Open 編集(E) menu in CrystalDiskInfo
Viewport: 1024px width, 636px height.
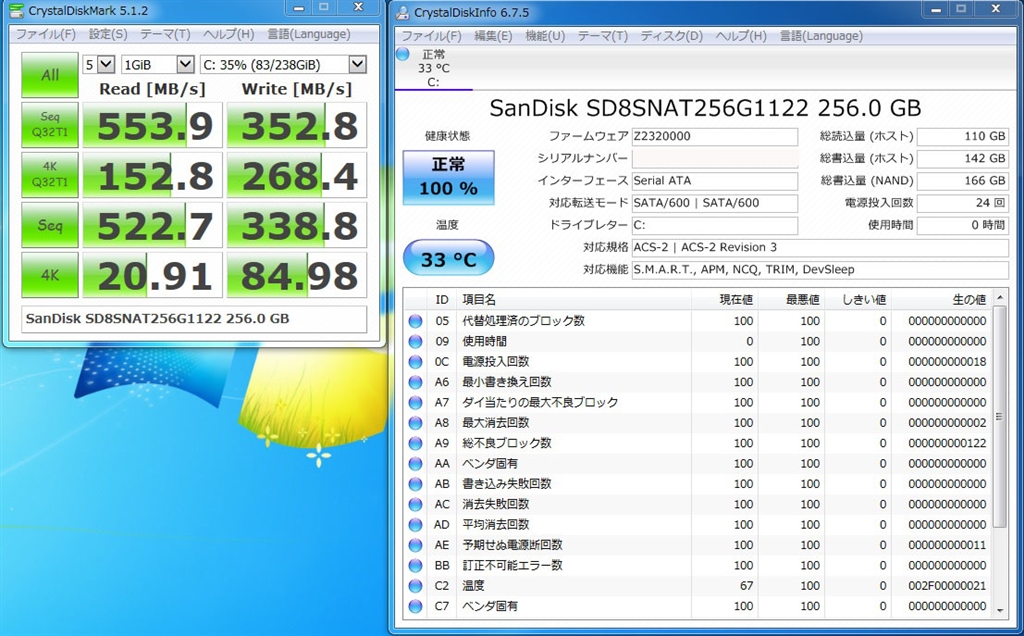tap(493, 36)
